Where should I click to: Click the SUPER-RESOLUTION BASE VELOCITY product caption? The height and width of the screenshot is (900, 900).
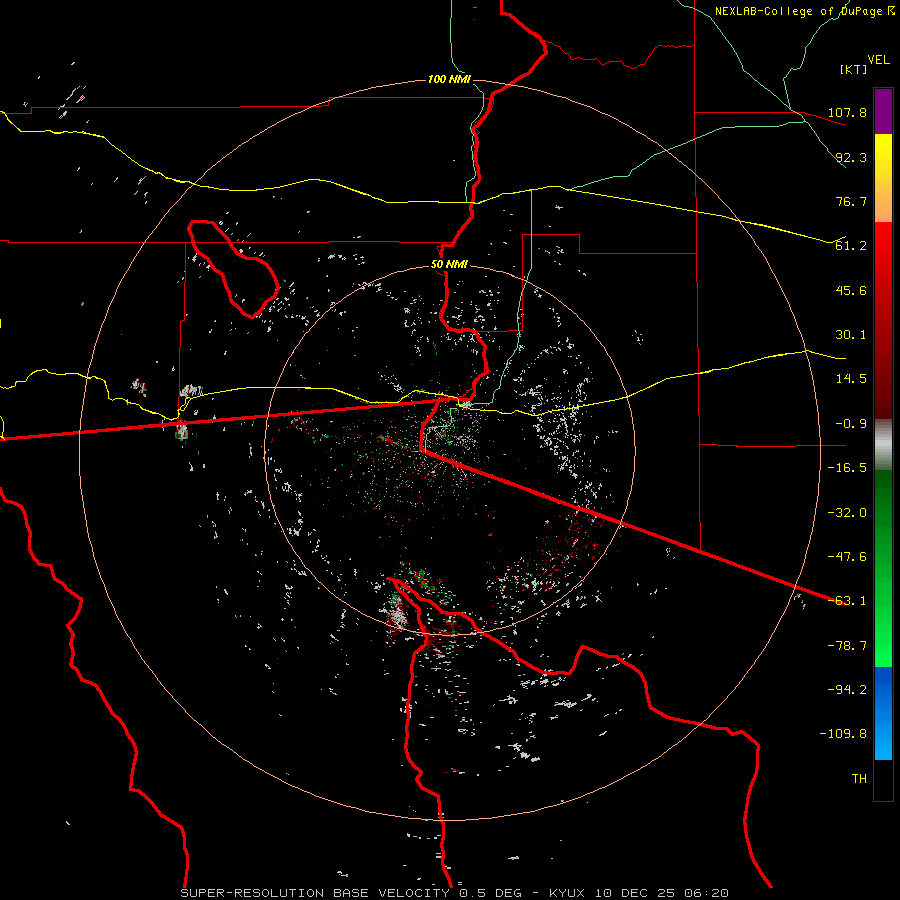(315, 893)
